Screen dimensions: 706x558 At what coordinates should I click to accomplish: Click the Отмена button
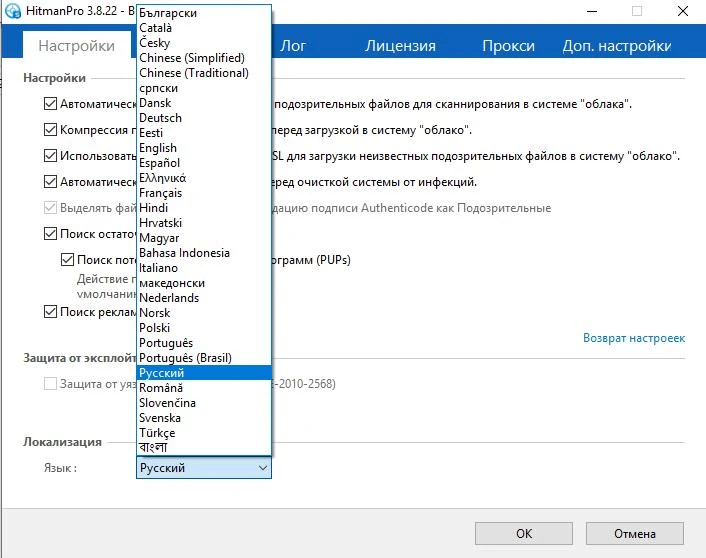(634, 534)
